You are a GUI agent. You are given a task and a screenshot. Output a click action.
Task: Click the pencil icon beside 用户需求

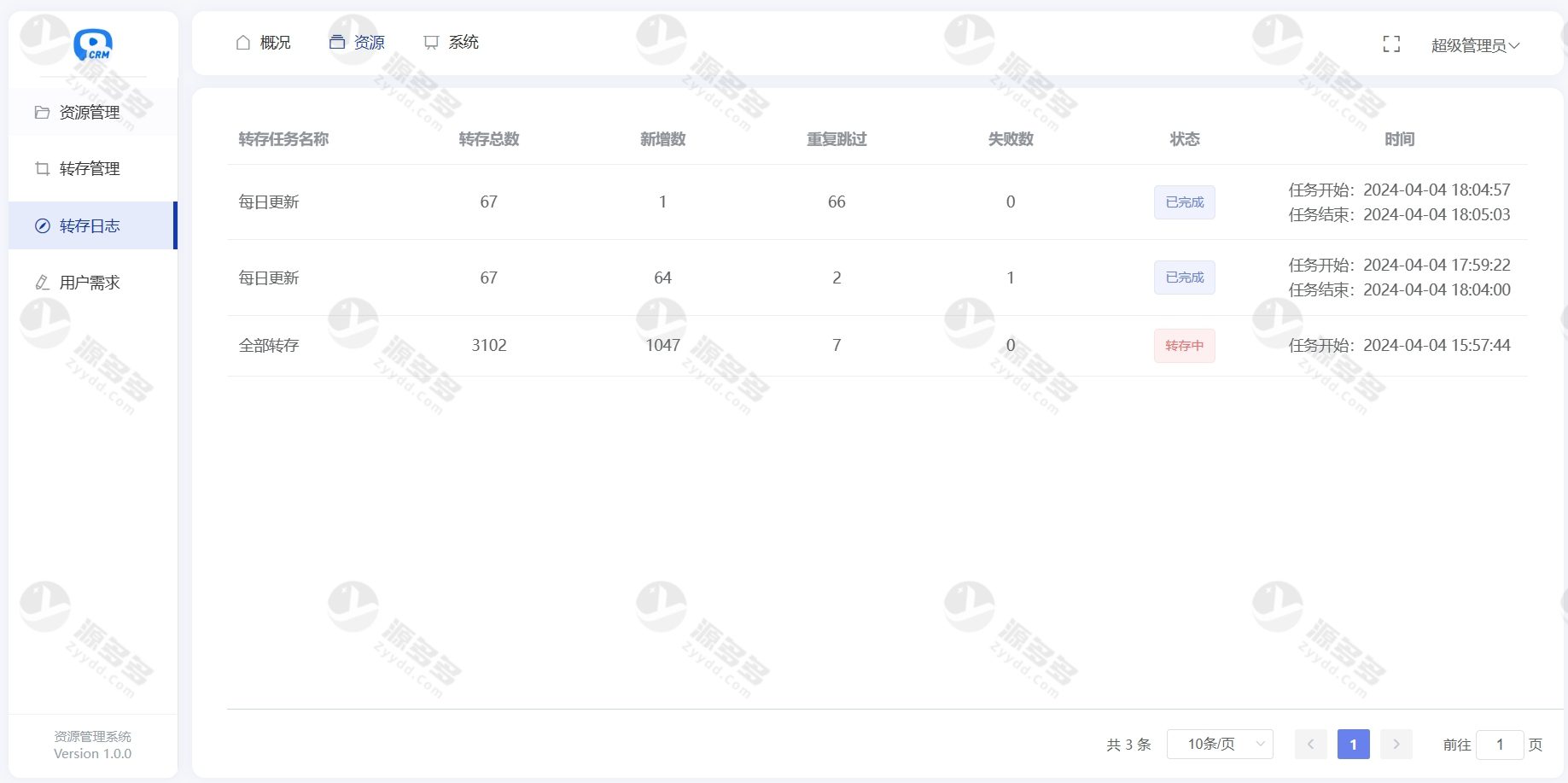(42, 283)
